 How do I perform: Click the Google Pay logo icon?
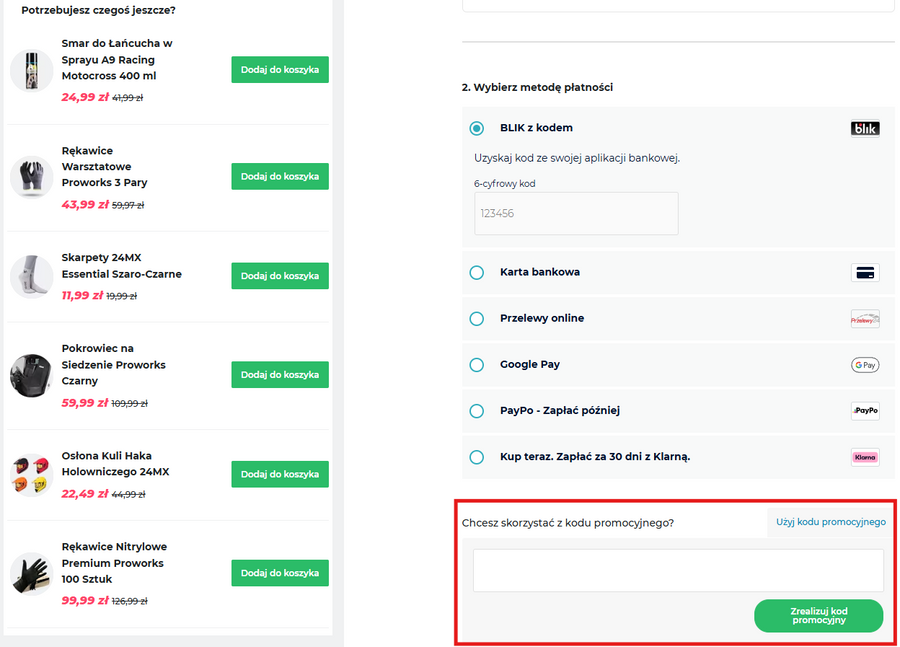click(x=865, y=365)
